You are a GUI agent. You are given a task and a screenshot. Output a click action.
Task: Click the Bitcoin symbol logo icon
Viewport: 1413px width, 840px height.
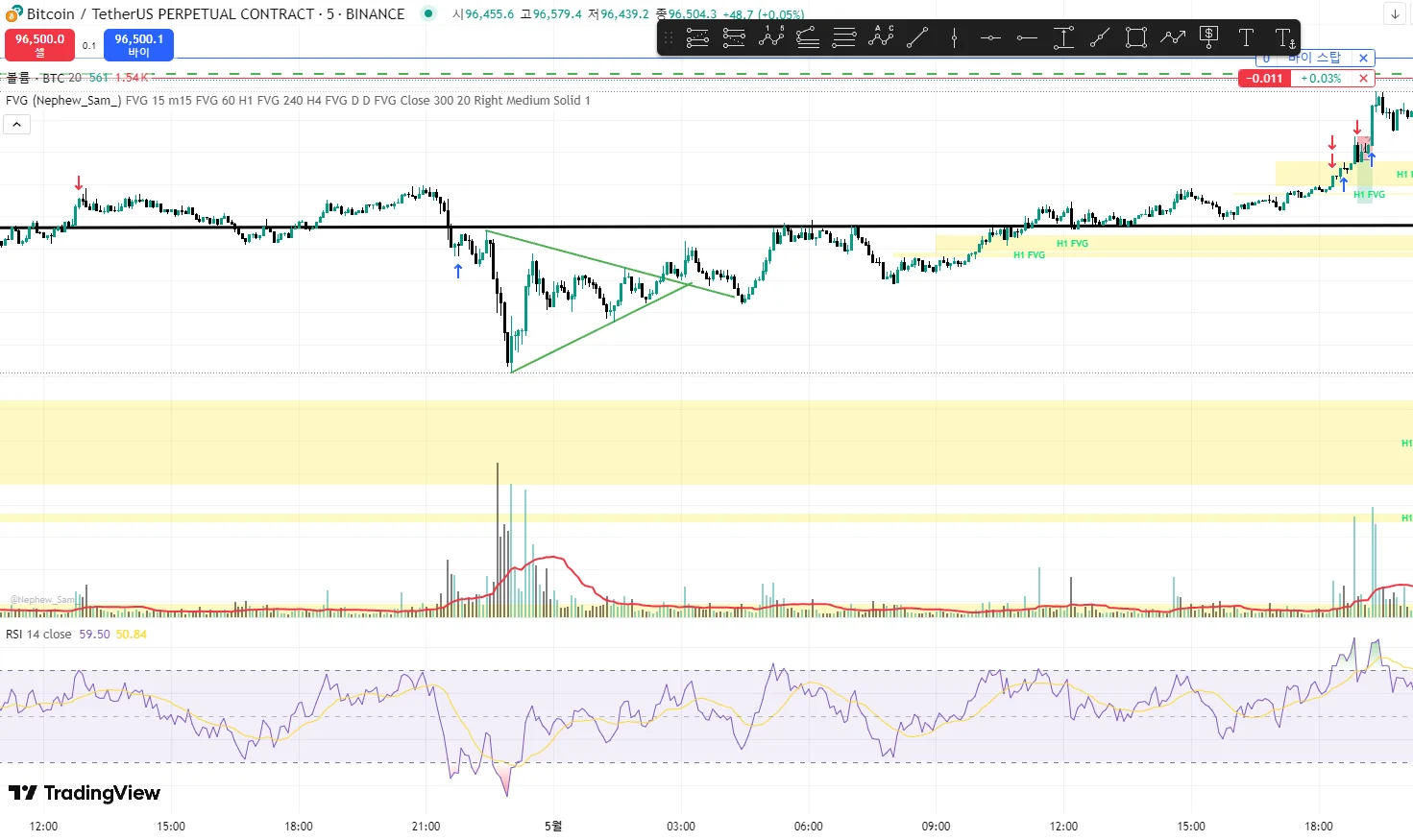[13, 13]
